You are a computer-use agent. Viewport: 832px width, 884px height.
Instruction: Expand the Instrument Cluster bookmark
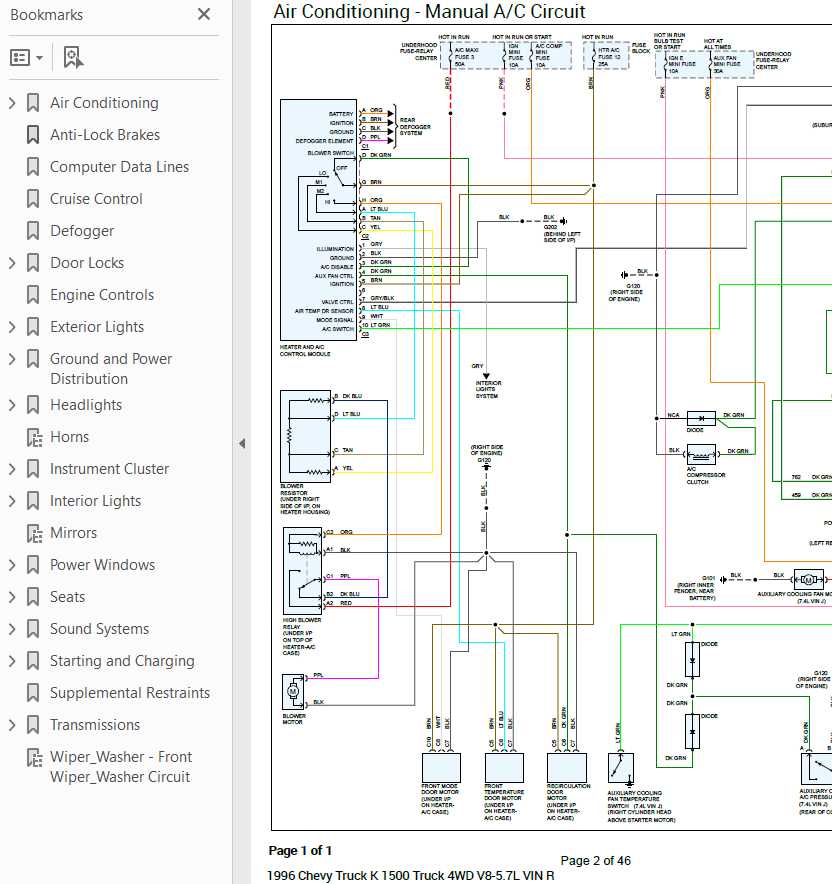(x=12, y=469)
